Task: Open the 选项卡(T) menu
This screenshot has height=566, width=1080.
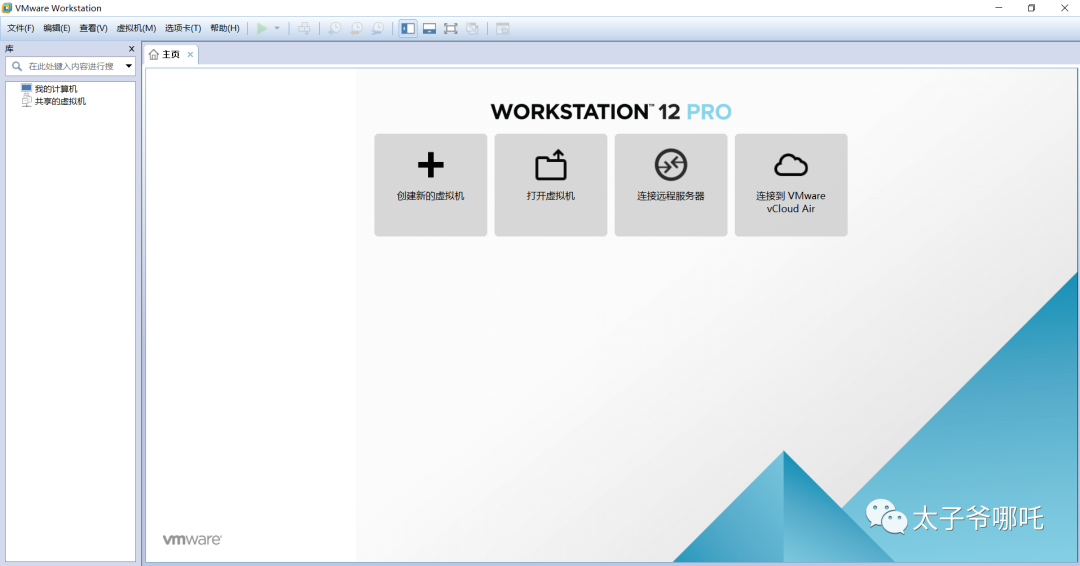Action: (x=183, y=28)
